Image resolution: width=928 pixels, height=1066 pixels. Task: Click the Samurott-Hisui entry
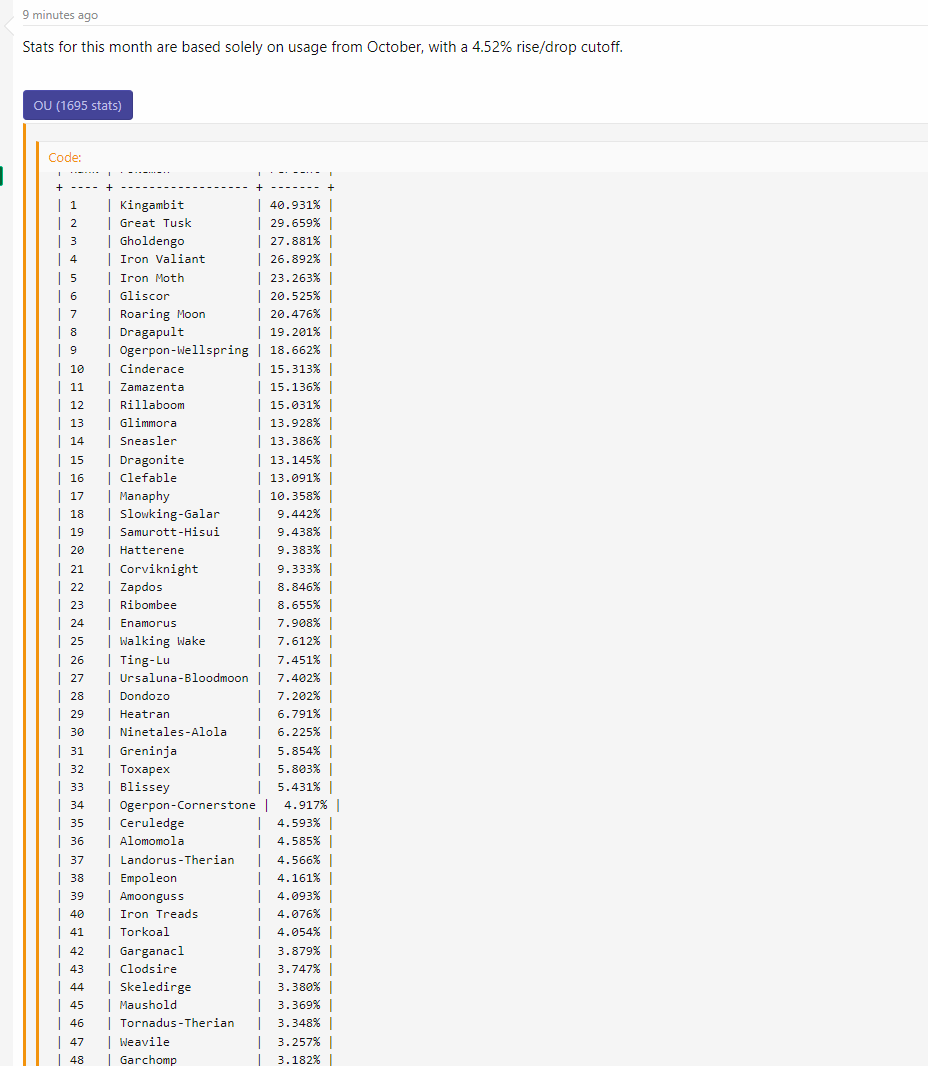coord(170,532)
